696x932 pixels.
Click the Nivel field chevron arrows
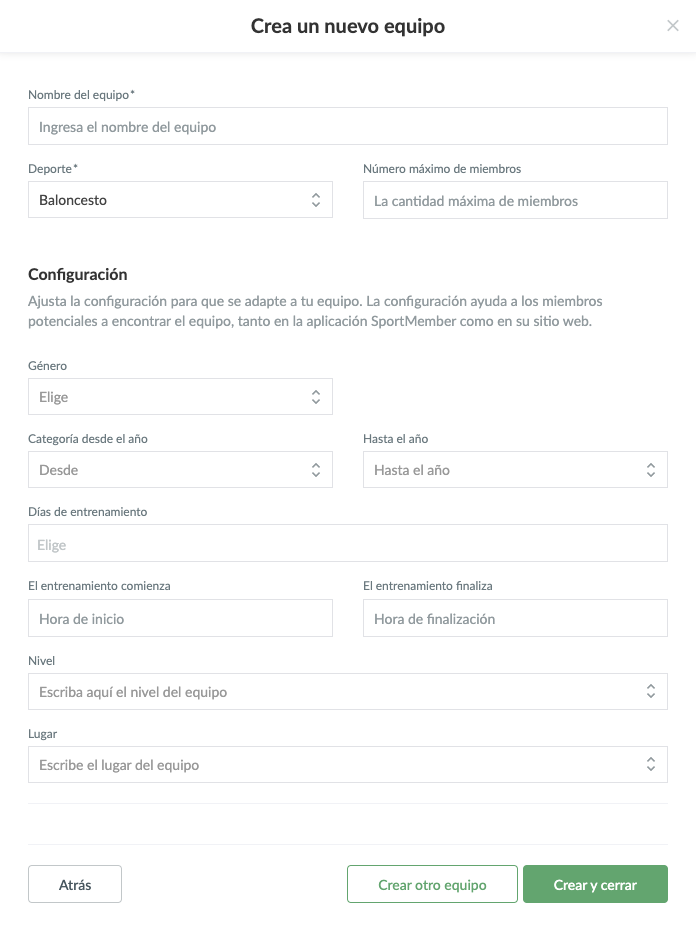(651, 691)
